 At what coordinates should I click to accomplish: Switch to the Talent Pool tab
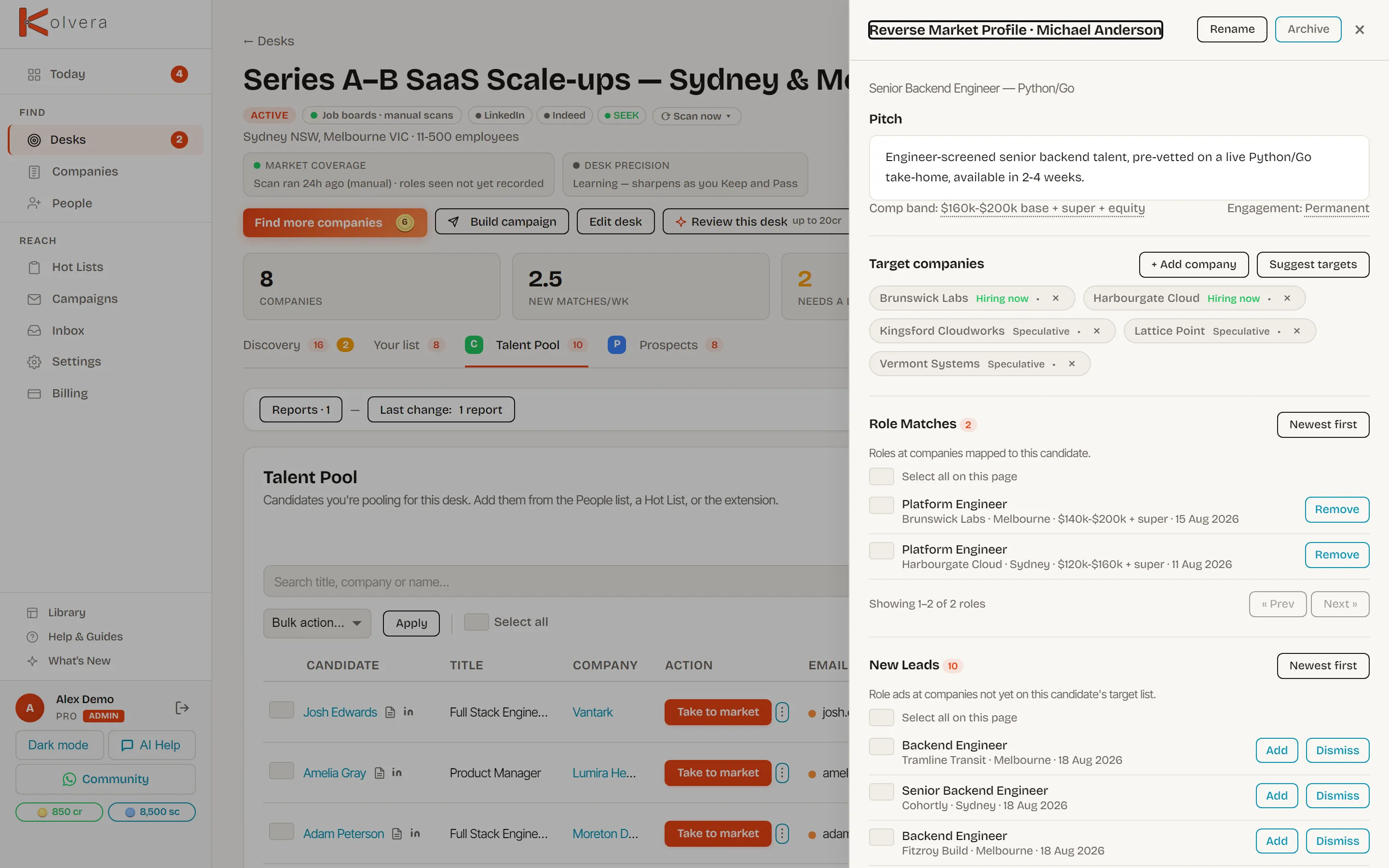526,345
